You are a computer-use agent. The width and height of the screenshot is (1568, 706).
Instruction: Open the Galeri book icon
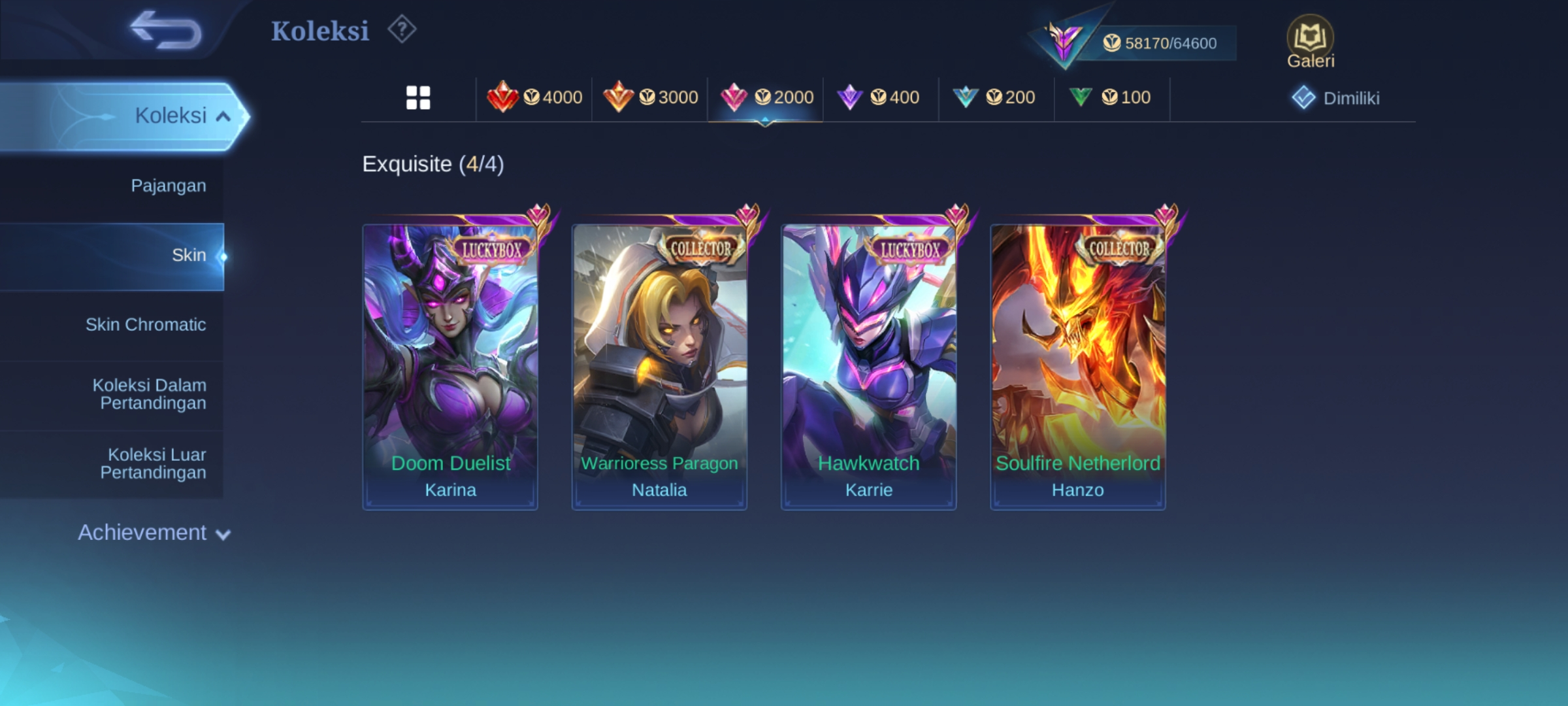click(x=1310, y=42)
